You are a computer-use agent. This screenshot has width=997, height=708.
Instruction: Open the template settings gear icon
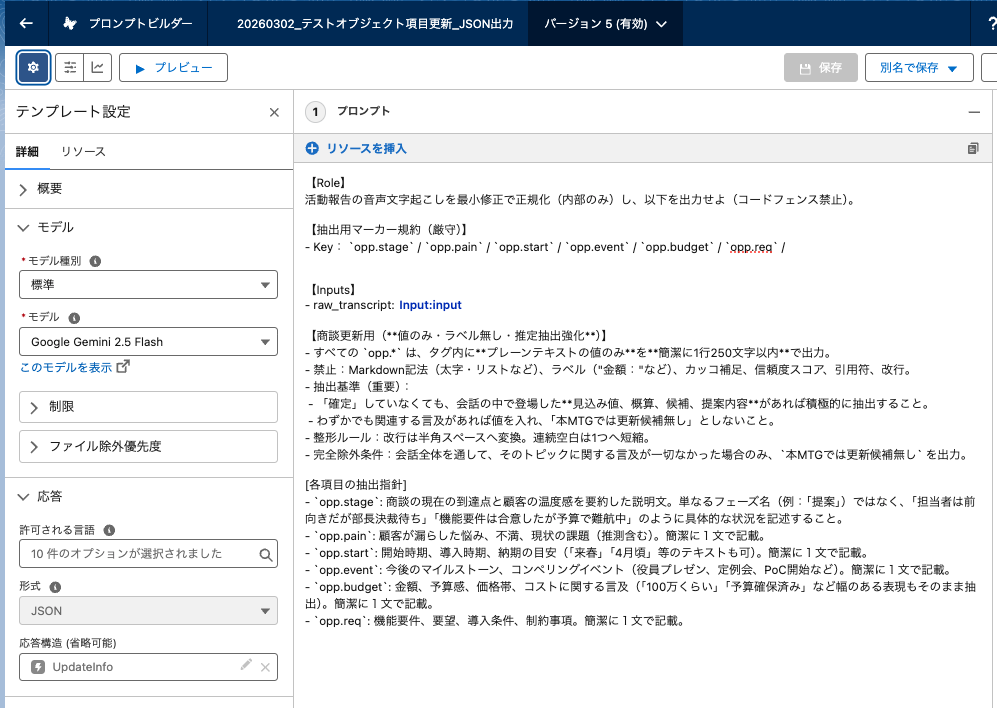[x=33, y=67]
